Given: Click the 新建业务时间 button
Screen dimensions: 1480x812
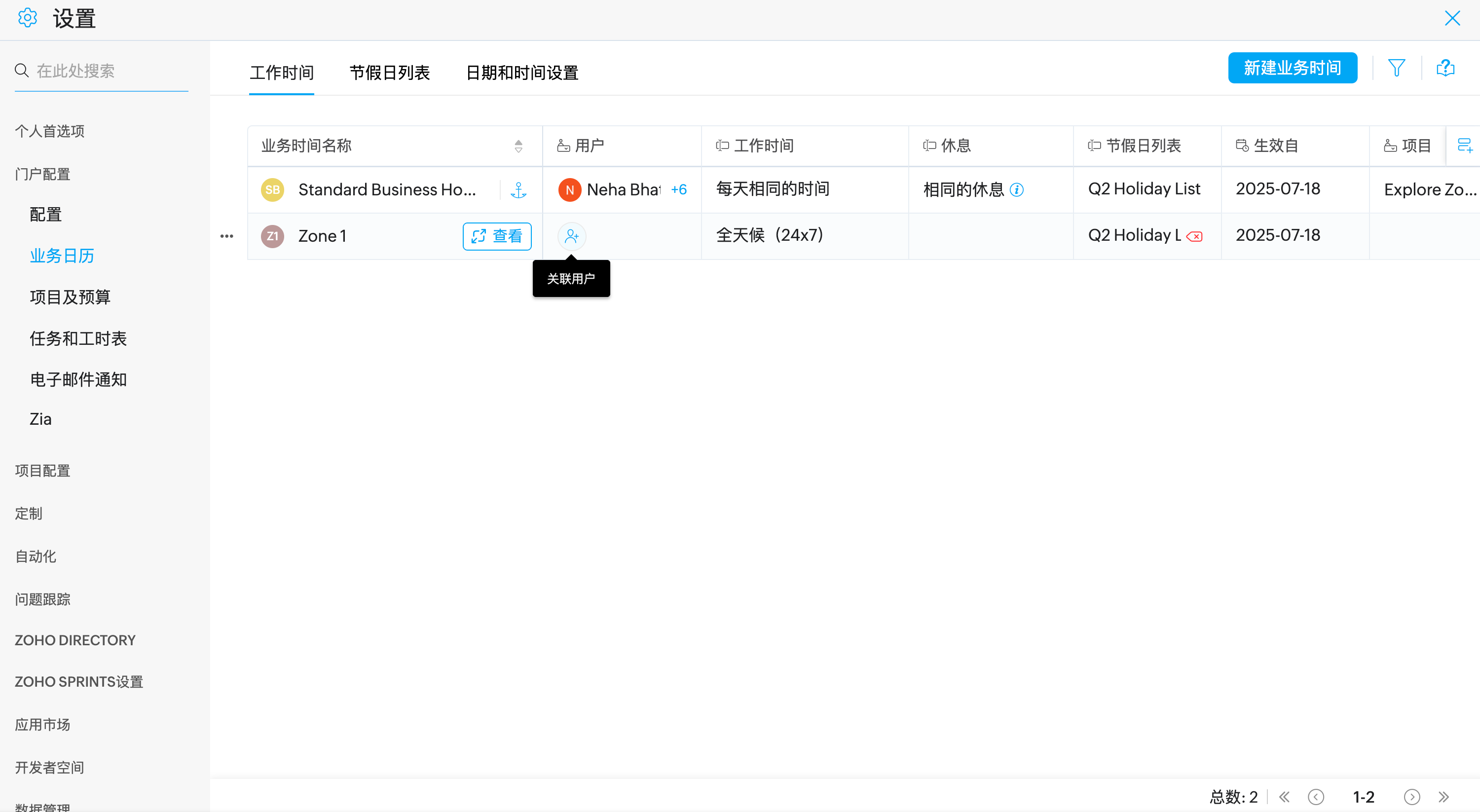Looking at the screenshot, I should coord(1292,68).
